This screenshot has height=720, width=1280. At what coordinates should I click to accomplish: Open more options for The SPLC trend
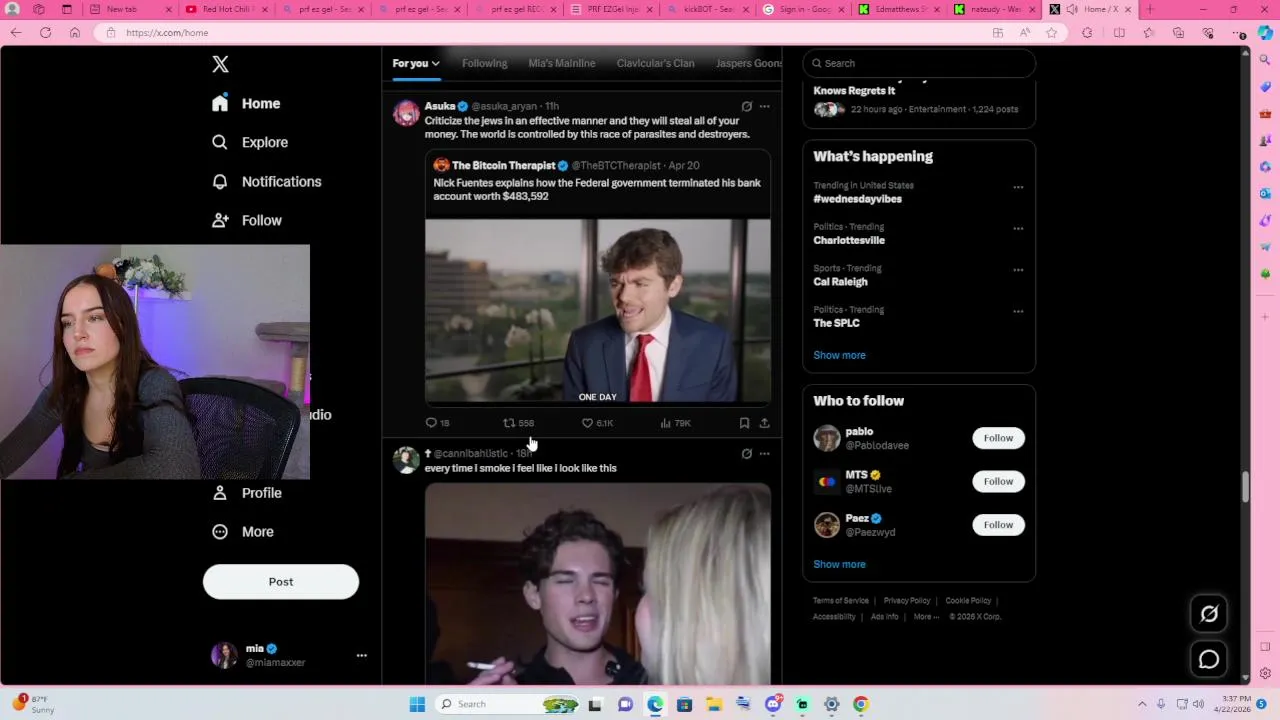(1018, 311)
